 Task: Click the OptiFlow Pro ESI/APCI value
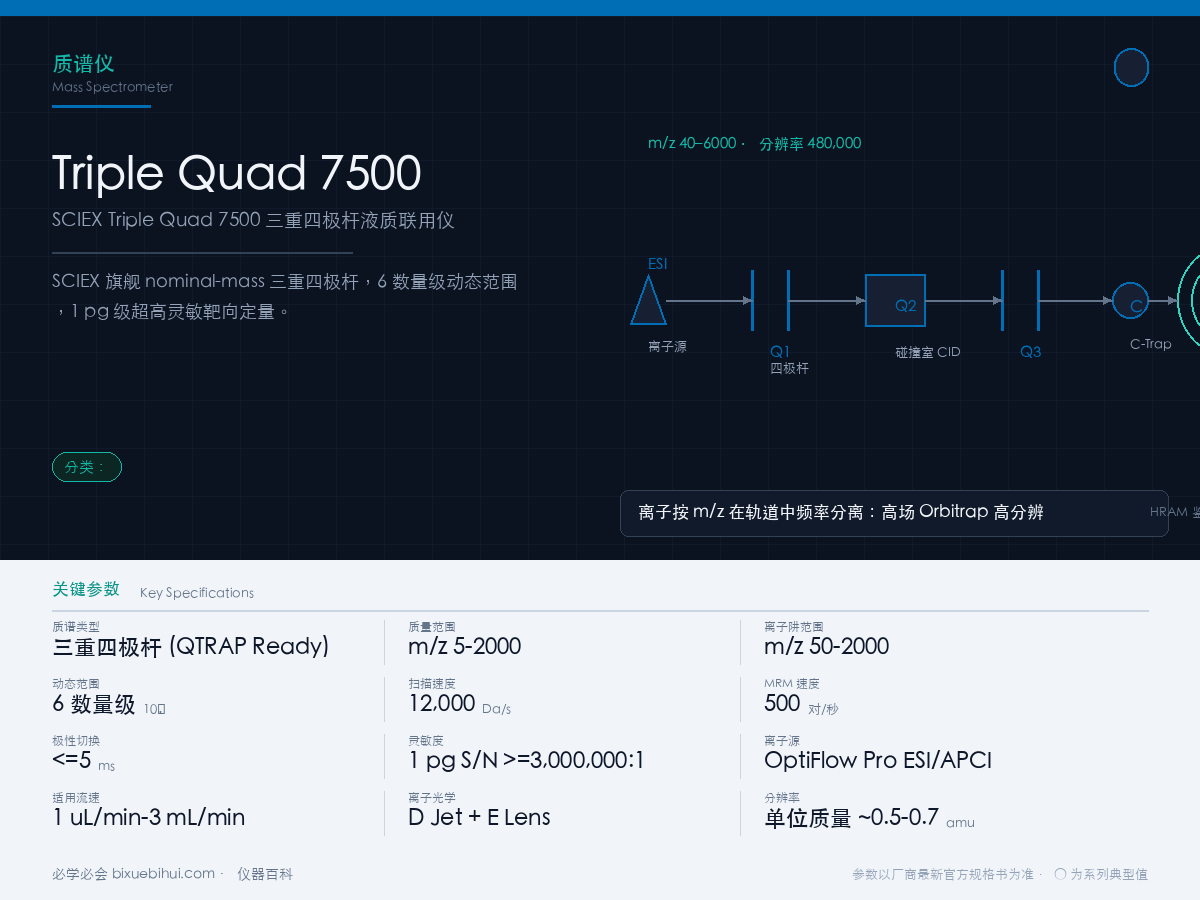[878, 760]
